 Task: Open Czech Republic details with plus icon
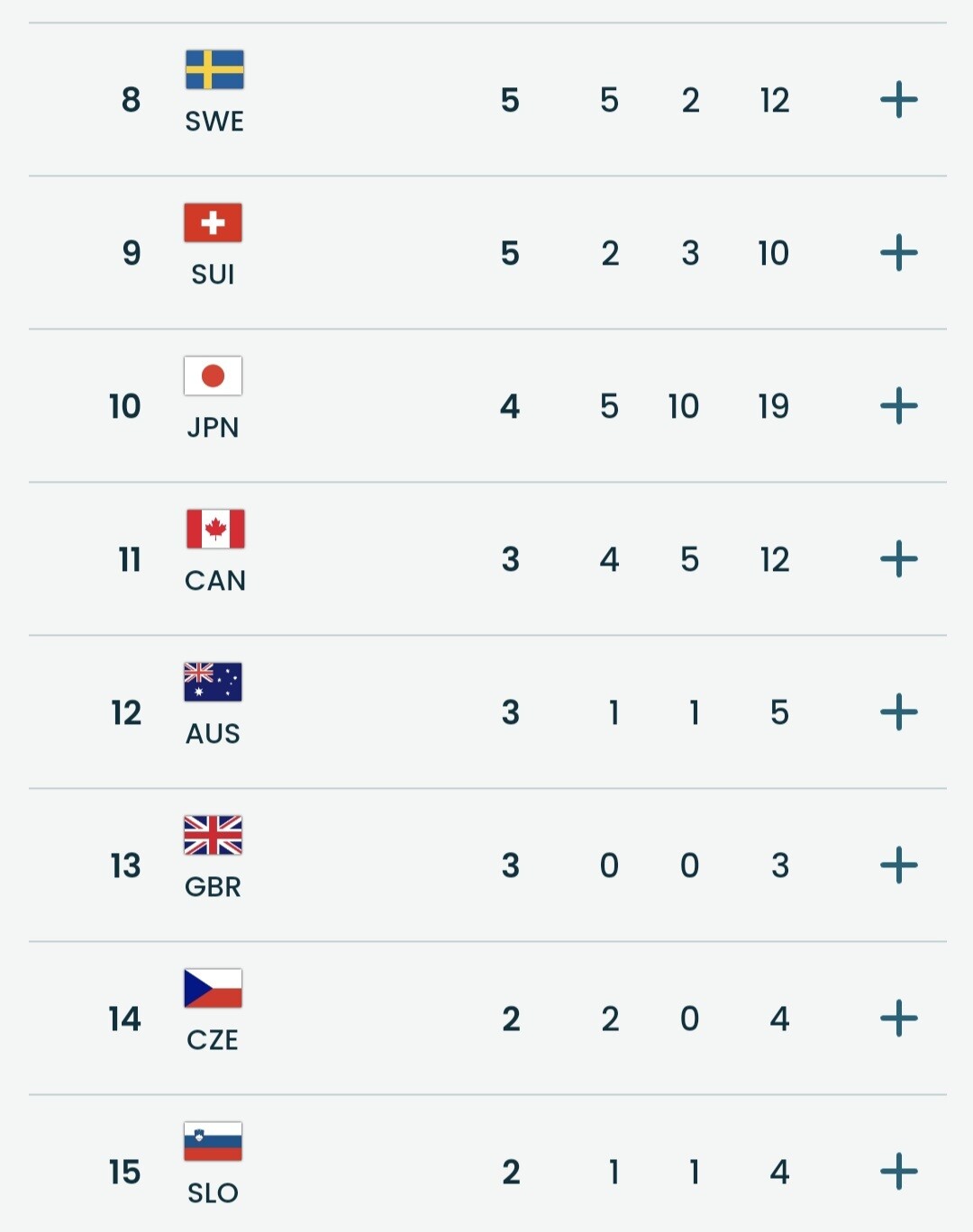(898, 1018)
